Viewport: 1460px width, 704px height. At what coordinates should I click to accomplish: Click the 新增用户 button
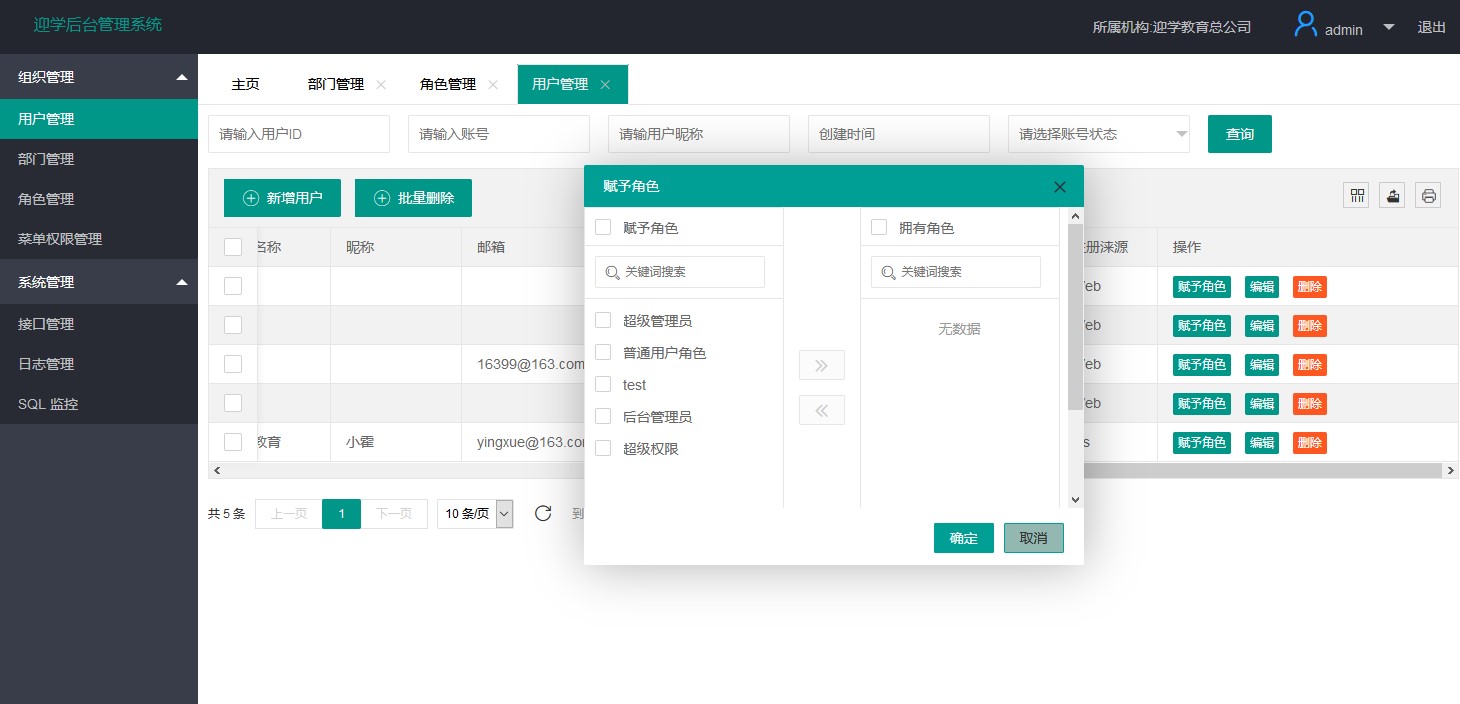click(282, 198)
